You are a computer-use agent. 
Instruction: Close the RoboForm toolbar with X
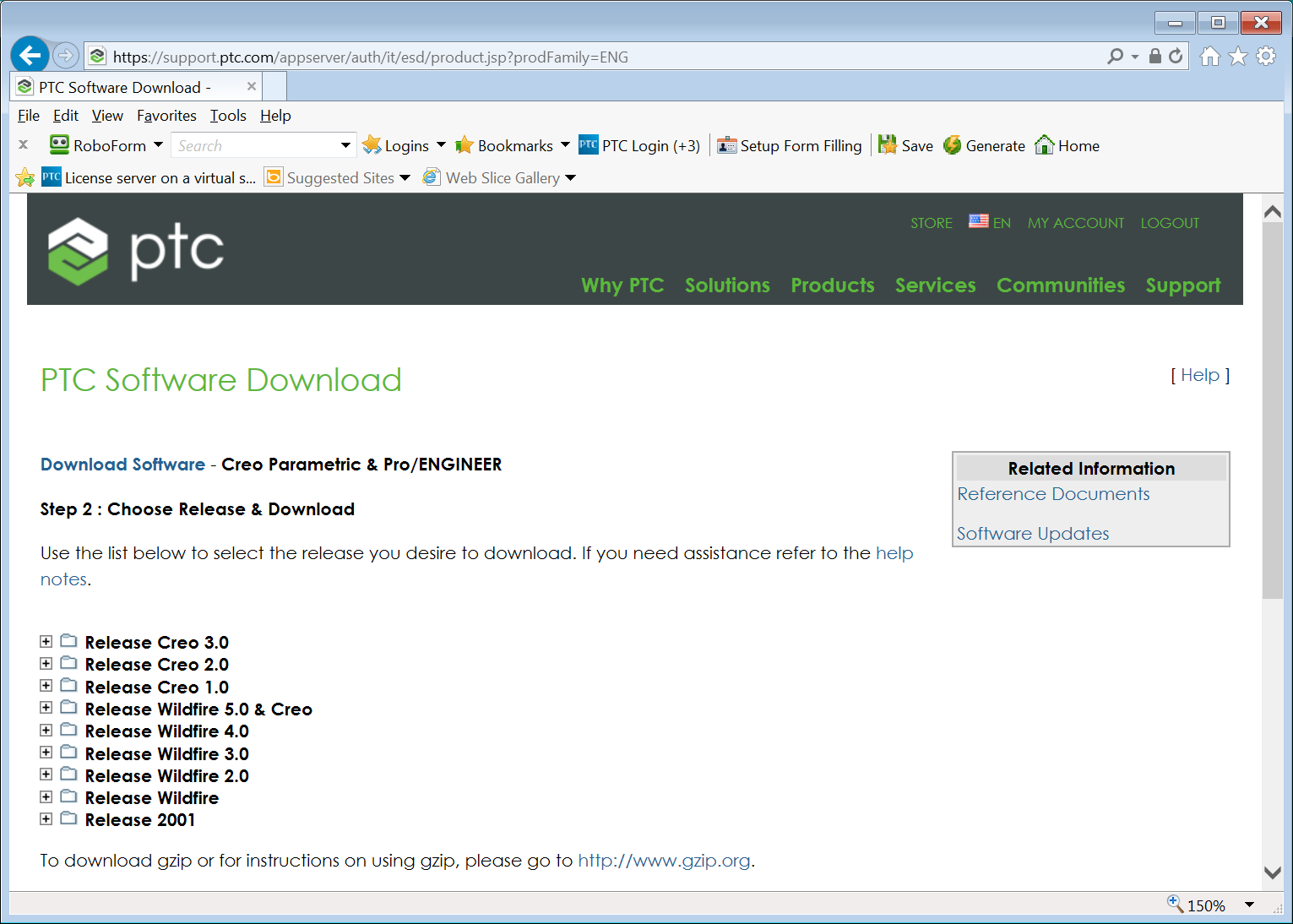[24, 144]
